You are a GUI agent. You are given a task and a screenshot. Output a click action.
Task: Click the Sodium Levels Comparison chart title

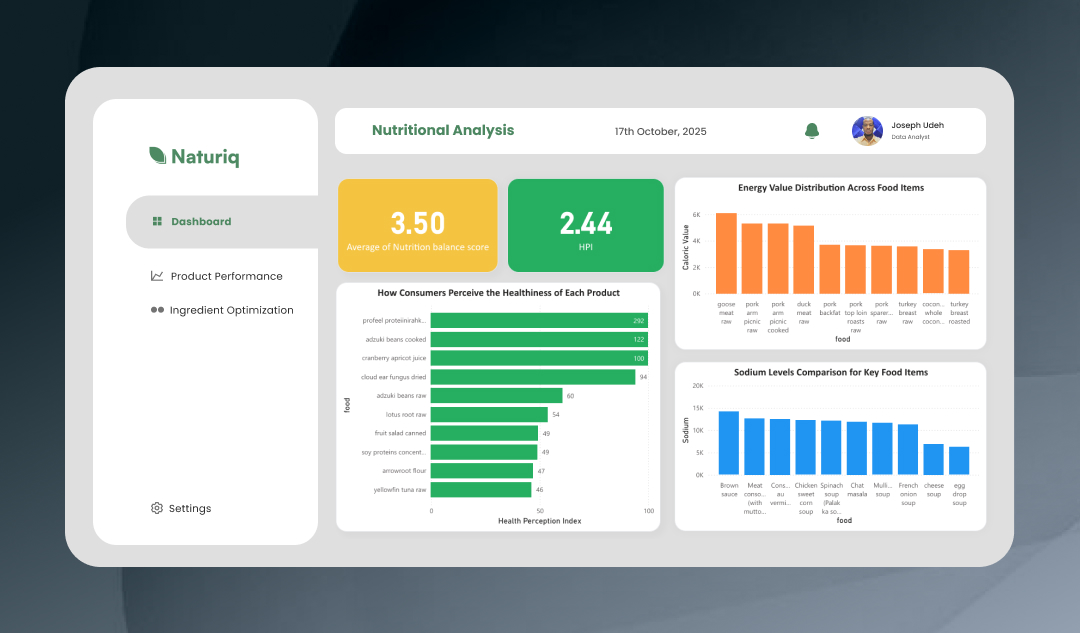pyautogui.click(x=831, y=372)
